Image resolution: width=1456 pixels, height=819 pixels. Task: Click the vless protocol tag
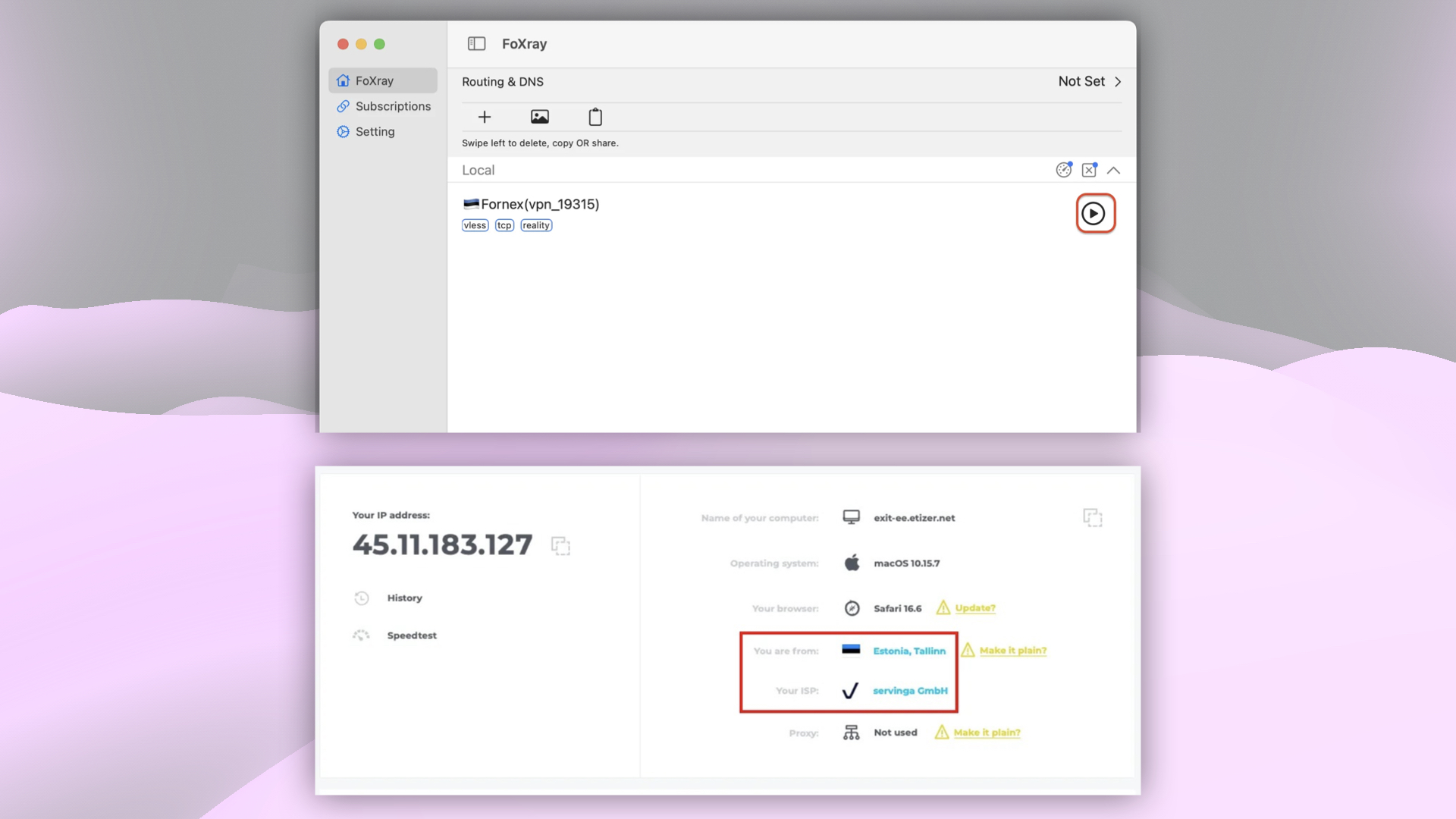pyautogui.click(x=475, y=225)
